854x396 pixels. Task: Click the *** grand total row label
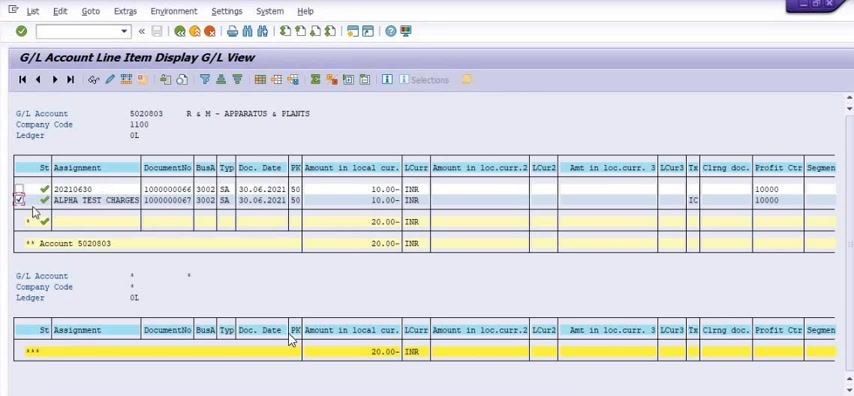coord(33,352)
